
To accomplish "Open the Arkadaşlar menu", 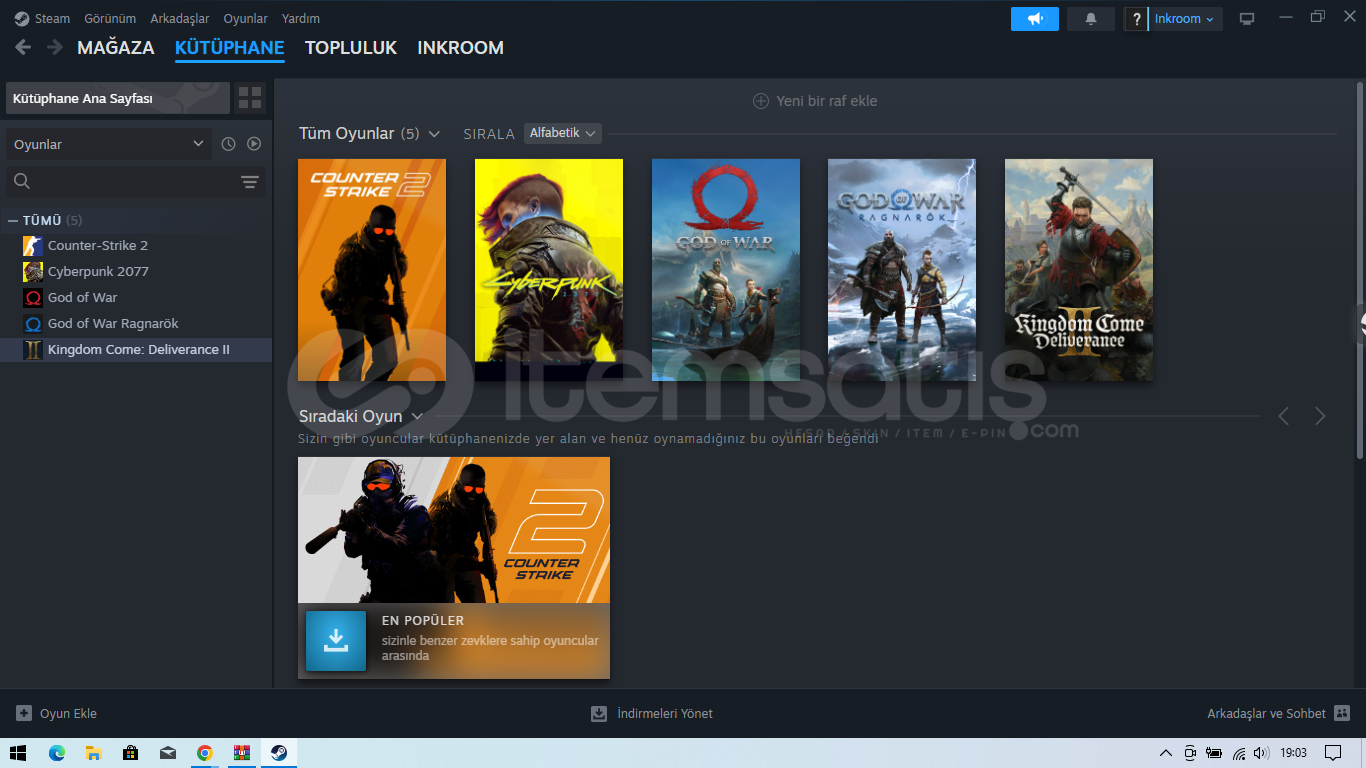I will (180, 18).
